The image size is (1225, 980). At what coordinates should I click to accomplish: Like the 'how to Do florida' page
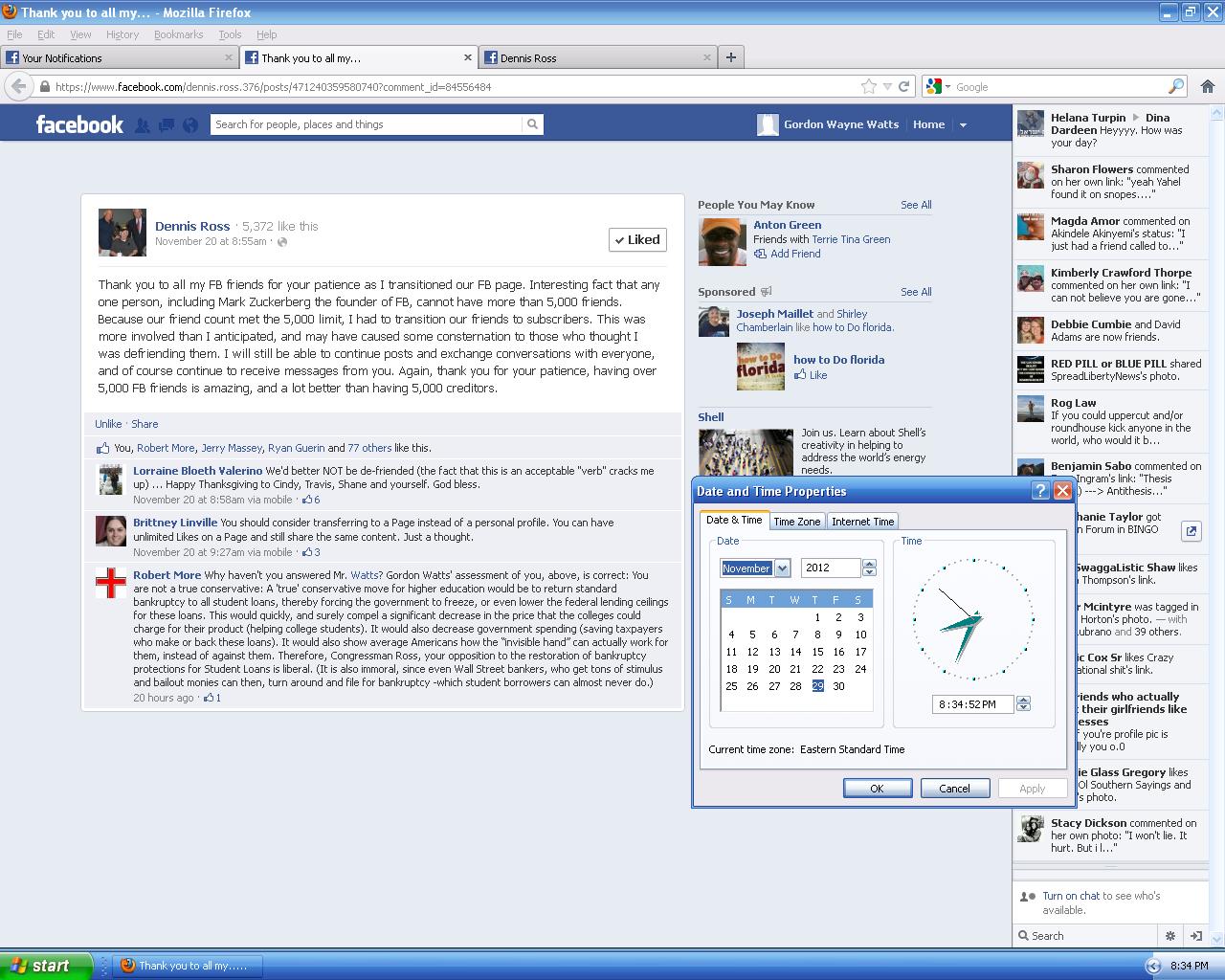(811, 375)
